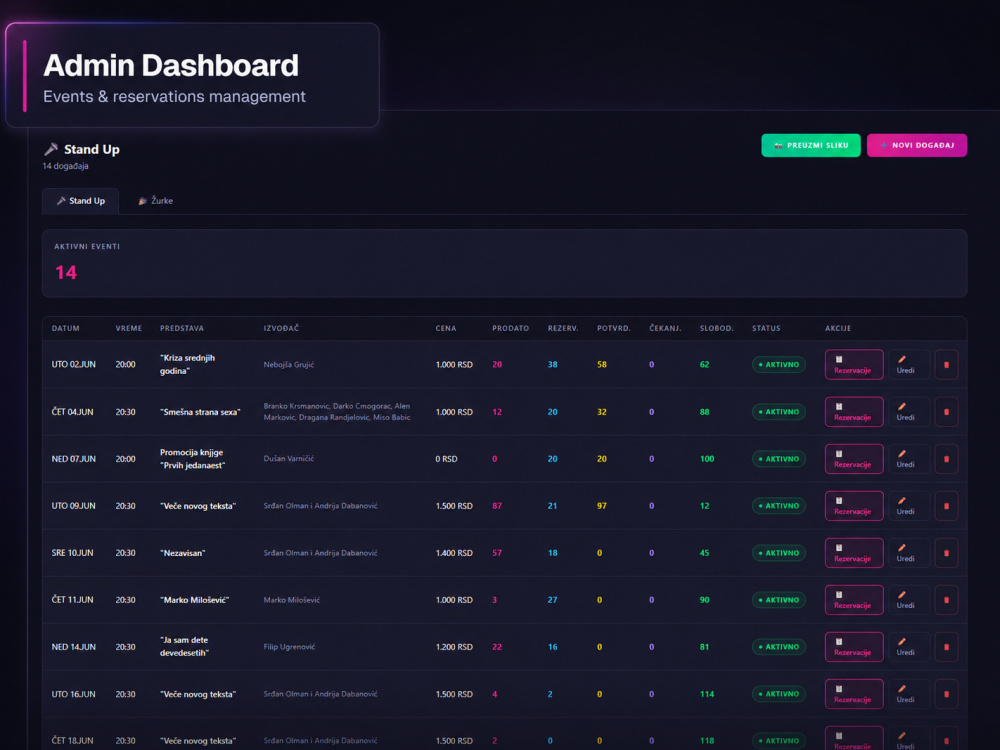This screenshot has height=750, width=1000.
Task: Click the 1.400 RSD price cell
Action: tap(454, 553)
